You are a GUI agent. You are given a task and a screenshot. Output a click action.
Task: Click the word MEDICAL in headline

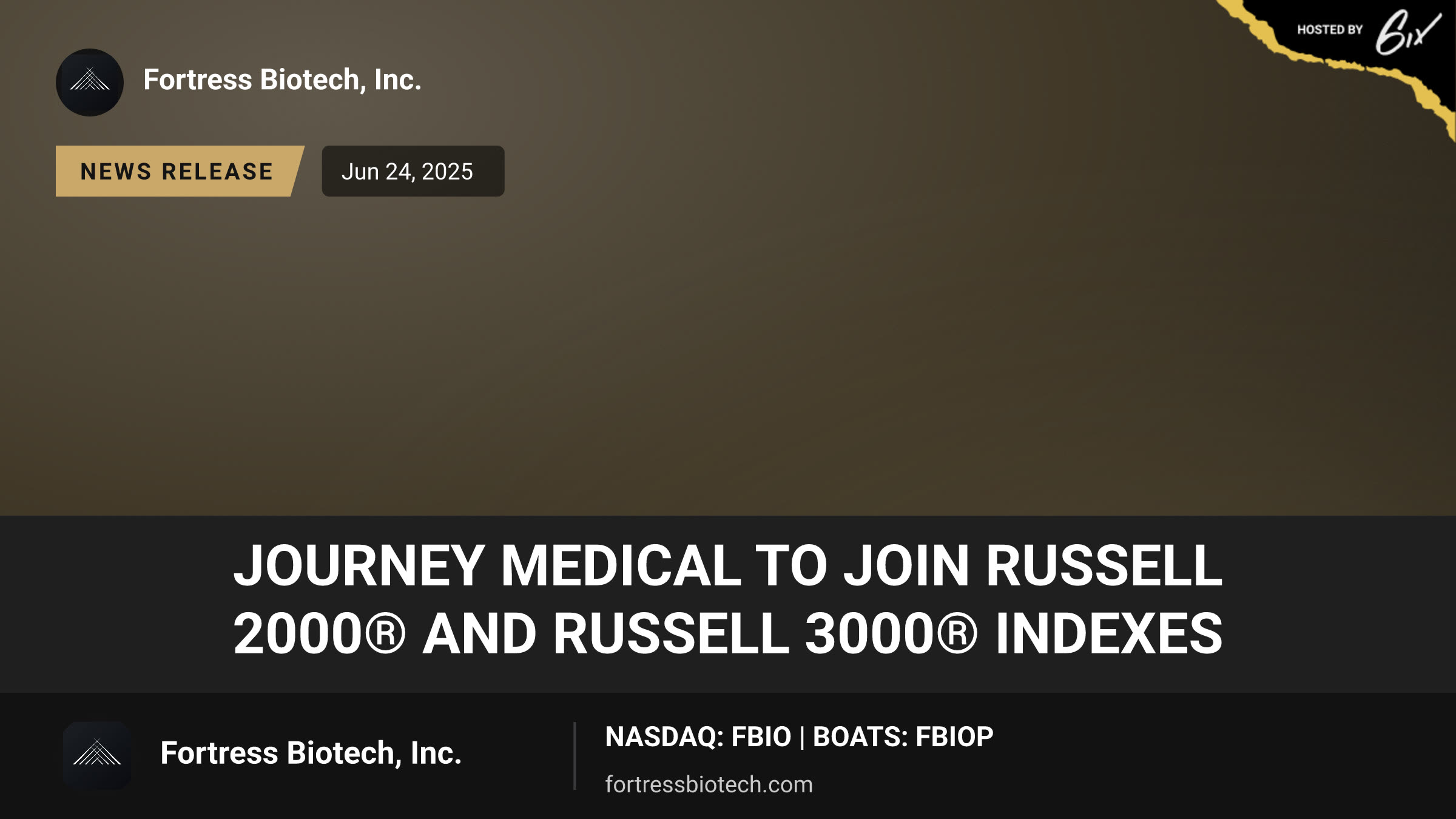point(620,565)
